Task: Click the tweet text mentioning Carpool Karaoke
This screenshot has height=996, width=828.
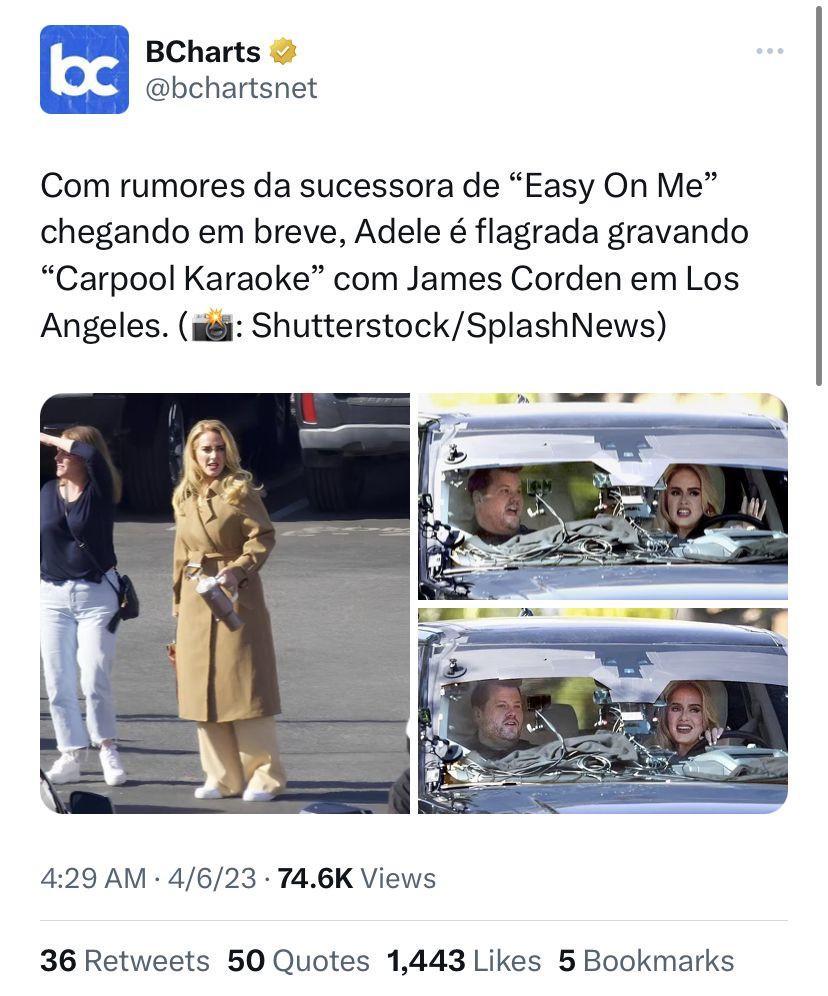Action: (394, 255)
